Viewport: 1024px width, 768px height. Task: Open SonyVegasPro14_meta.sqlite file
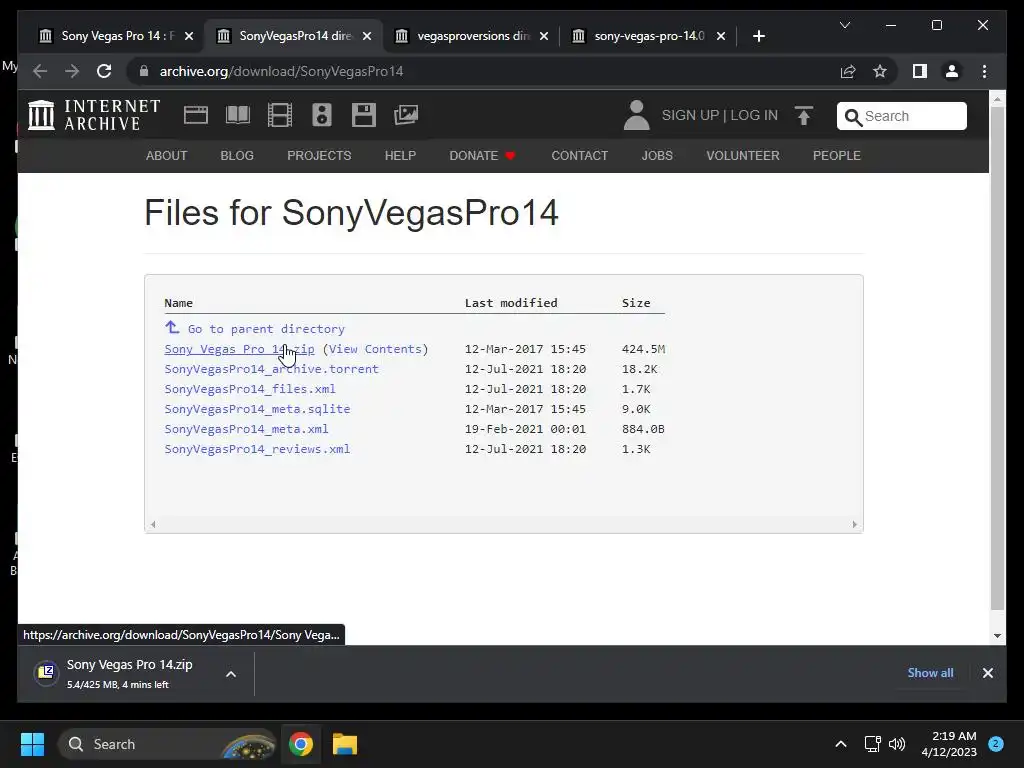(257, 409)
